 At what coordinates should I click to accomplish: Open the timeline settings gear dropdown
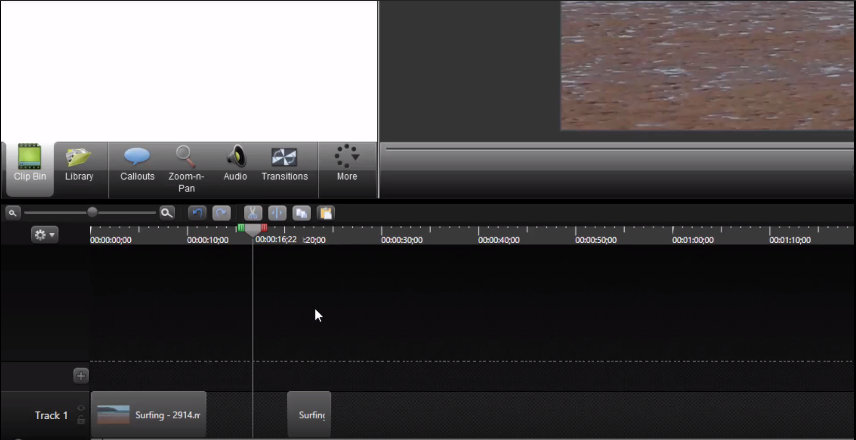pyautogui.click(x=45, y=234)
